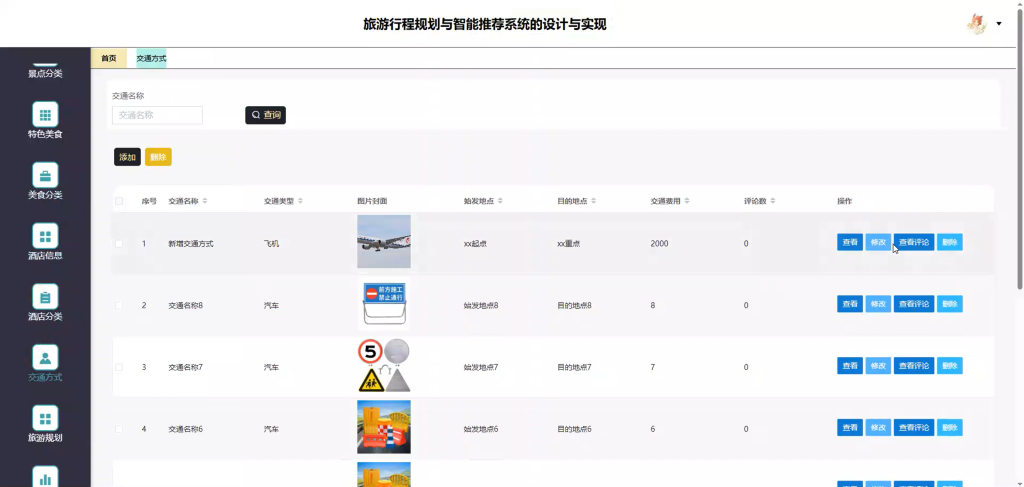Click 删除 for 交通名称6 row
Viewport: 1024px width, 487px height.
click(x=950, y=428)
